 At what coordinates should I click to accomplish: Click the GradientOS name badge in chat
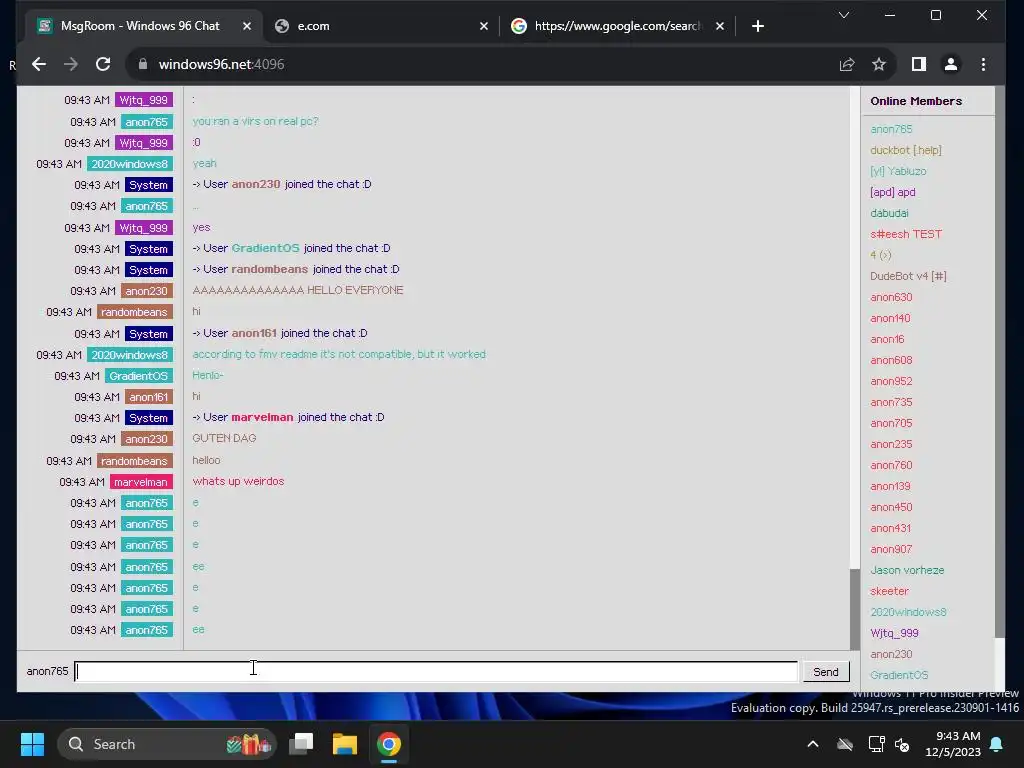click(x=138, y=376)
